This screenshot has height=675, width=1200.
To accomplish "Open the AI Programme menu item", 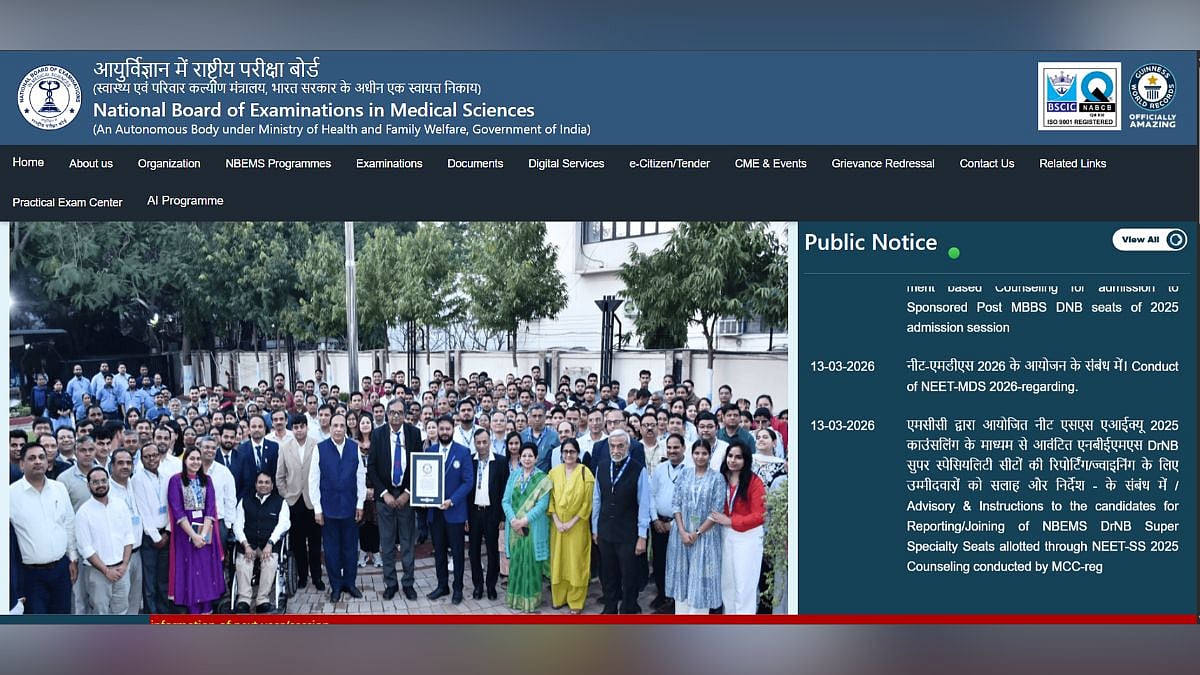I will point(185,201).
